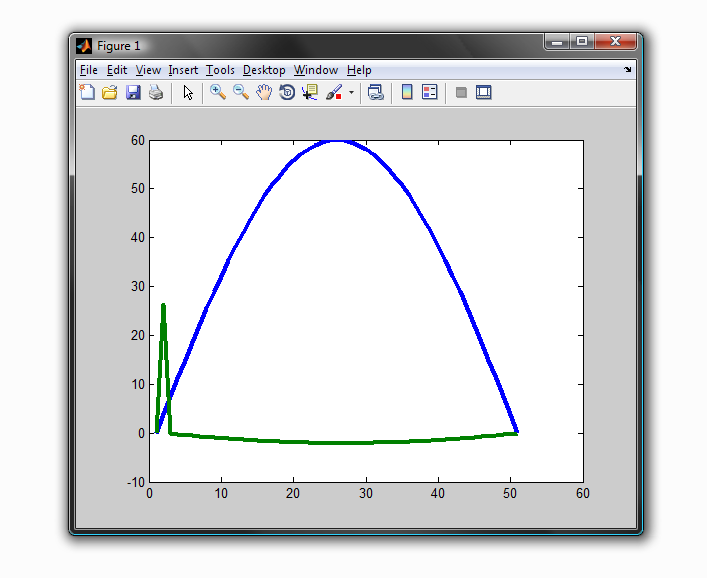Click the Show Plot Tools and Dock button

pos(484,93)
